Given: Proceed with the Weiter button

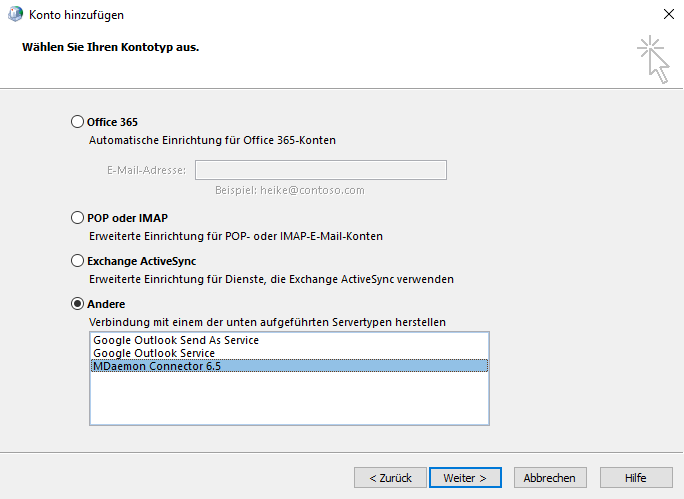Looking at the screenshot, I should point(465,478).
